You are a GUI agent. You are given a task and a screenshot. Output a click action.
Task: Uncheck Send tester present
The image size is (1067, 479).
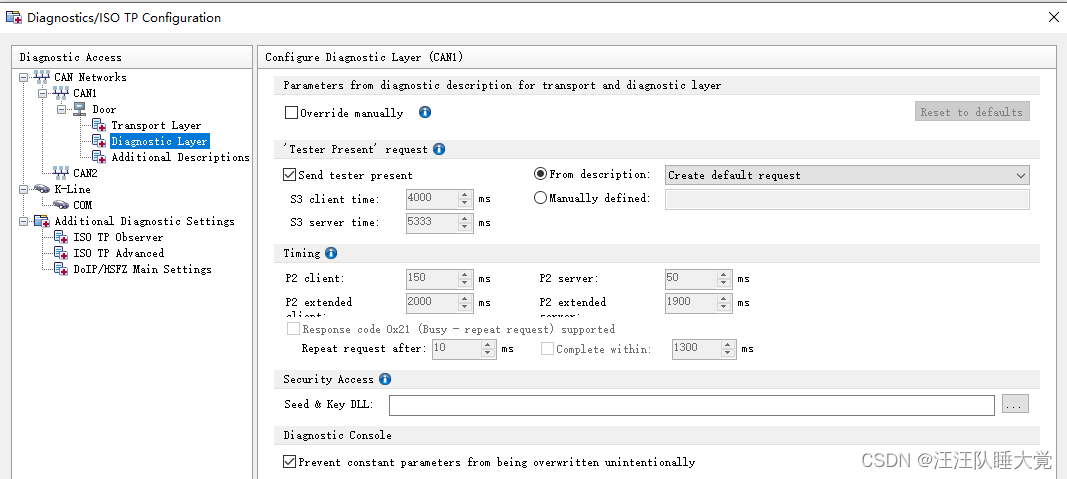click(290, 175)
